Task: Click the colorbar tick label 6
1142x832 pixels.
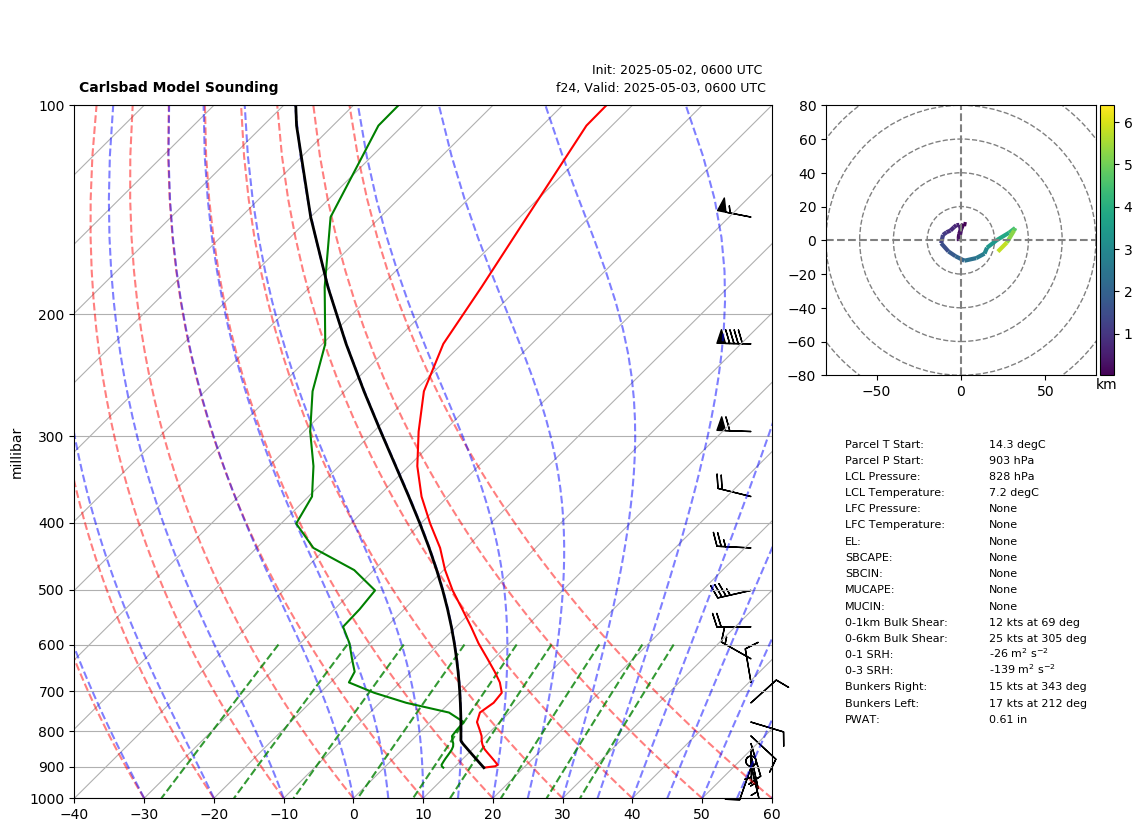Action: (x=1128, y=124)
